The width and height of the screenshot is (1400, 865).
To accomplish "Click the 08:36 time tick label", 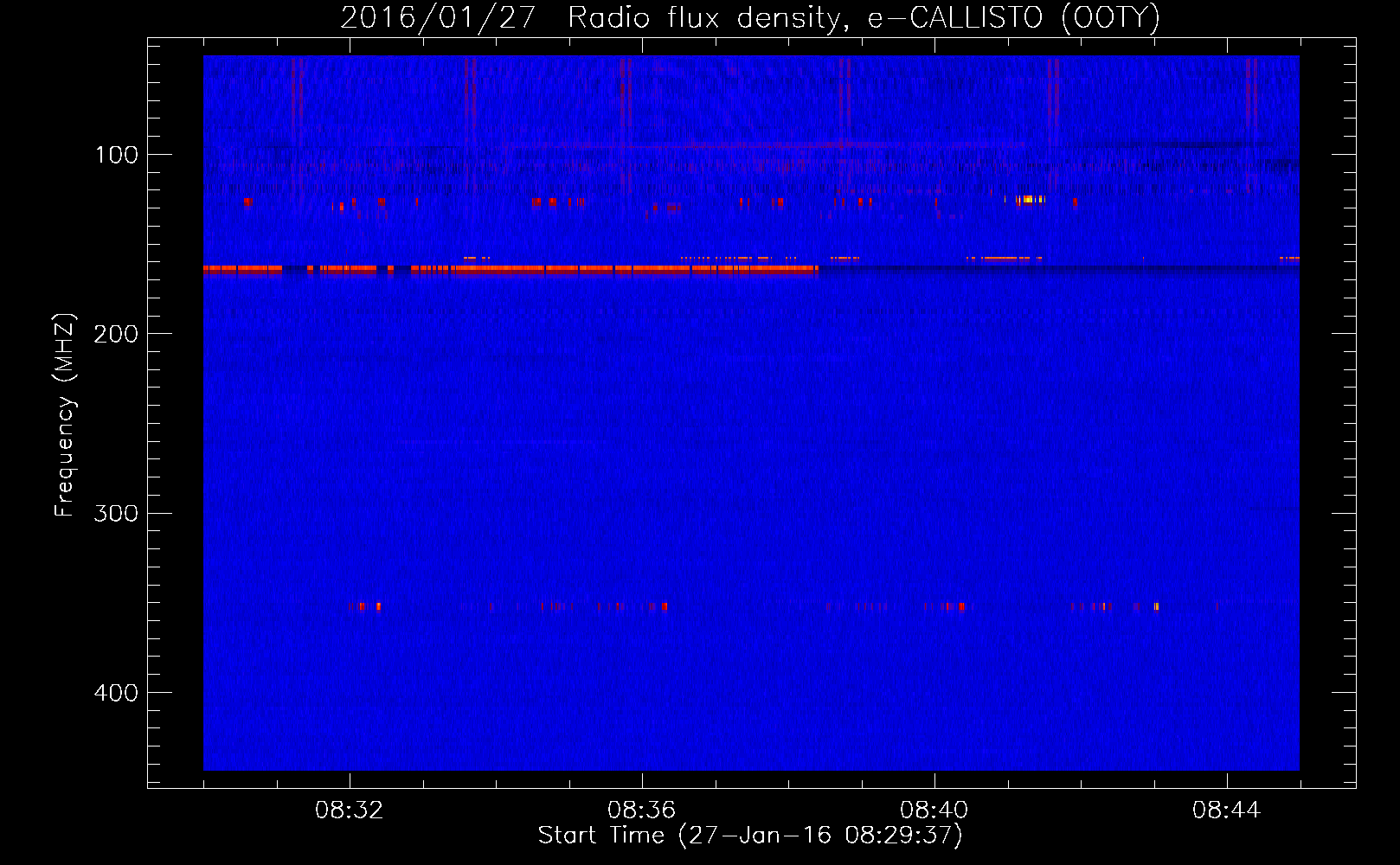I will click(x=642, y=811).
